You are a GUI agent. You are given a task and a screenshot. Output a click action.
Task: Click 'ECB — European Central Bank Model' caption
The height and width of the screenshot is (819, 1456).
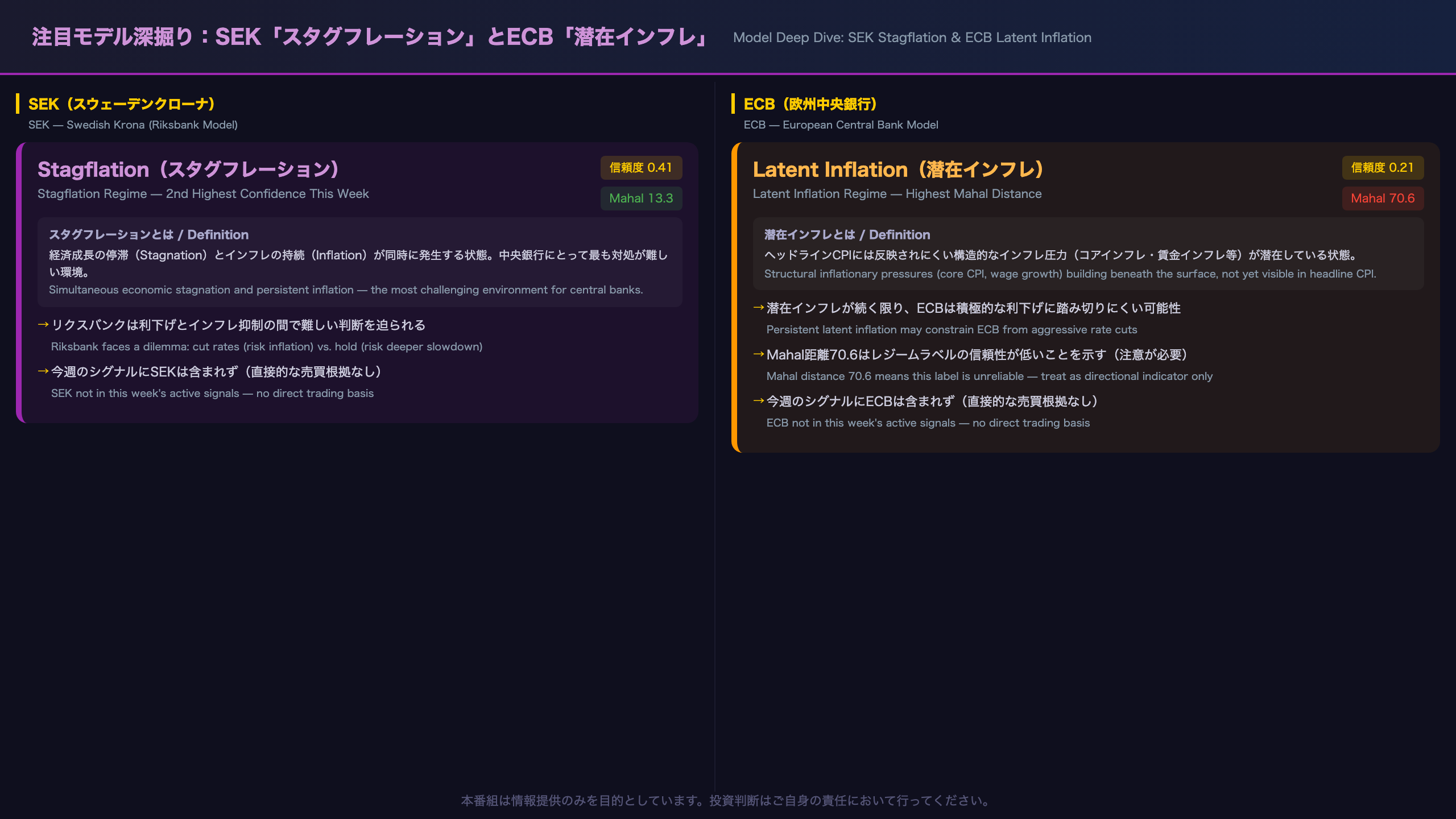click(x=841, y=125)
